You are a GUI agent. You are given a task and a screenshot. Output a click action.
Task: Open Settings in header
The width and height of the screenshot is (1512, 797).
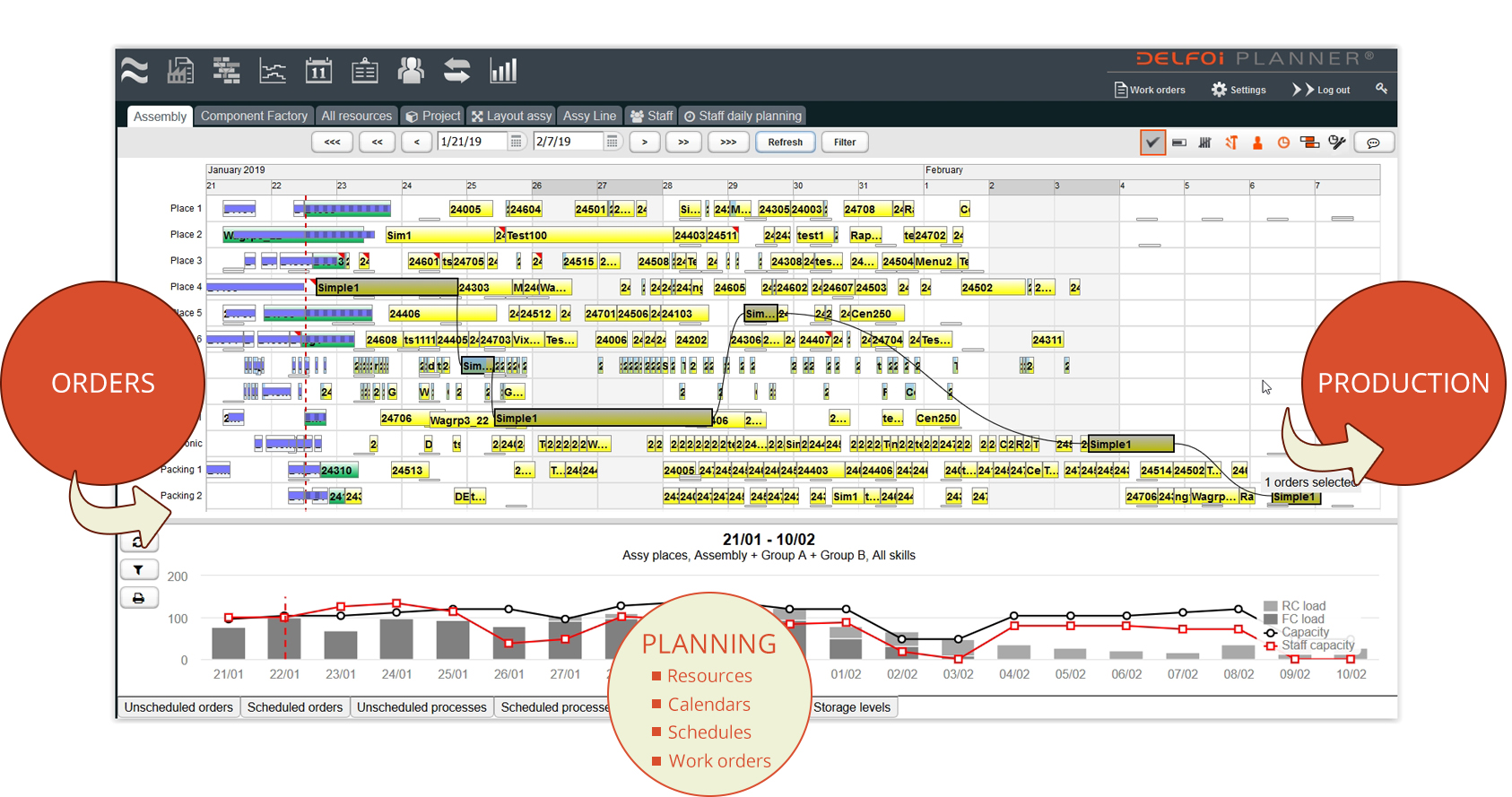pos(1238,90)
